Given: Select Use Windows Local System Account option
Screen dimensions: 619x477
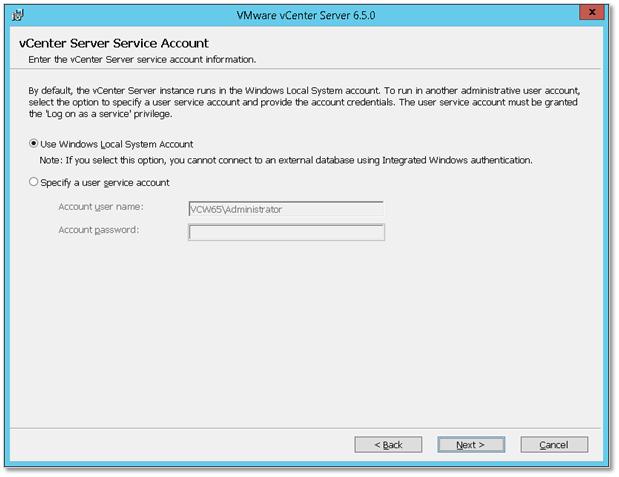Looking at the screenshot, I should point(34,144).
